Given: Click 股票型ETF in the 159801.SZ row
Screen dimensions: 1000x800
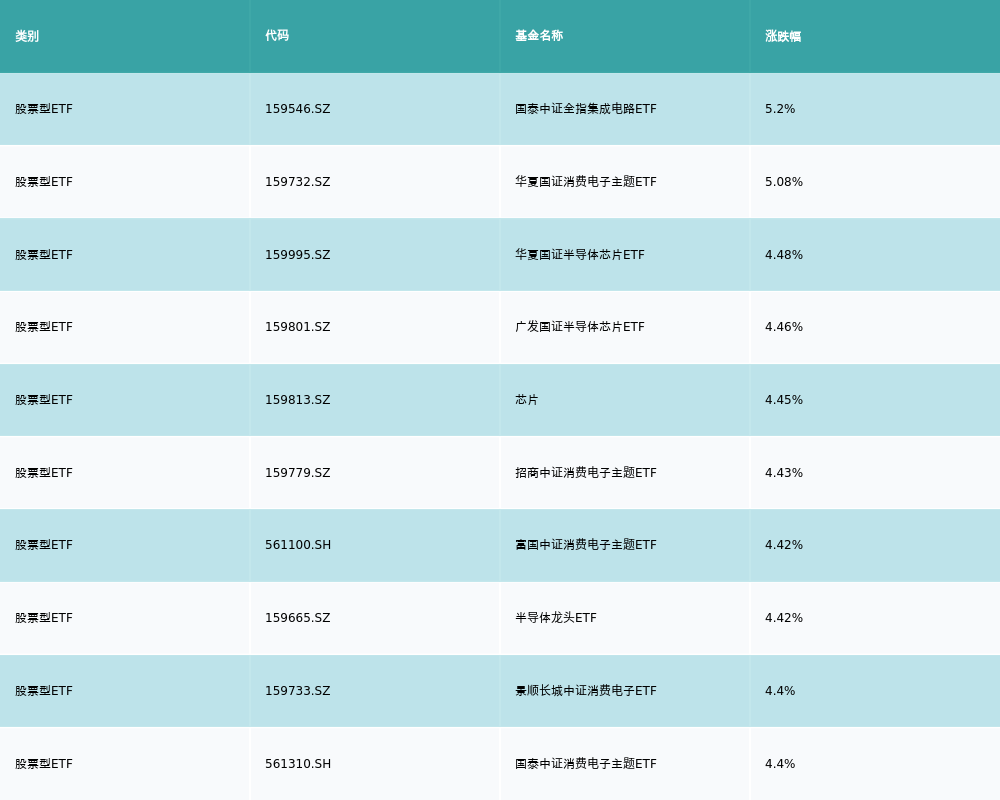Looking at the screenshot, I should point(44,327).
